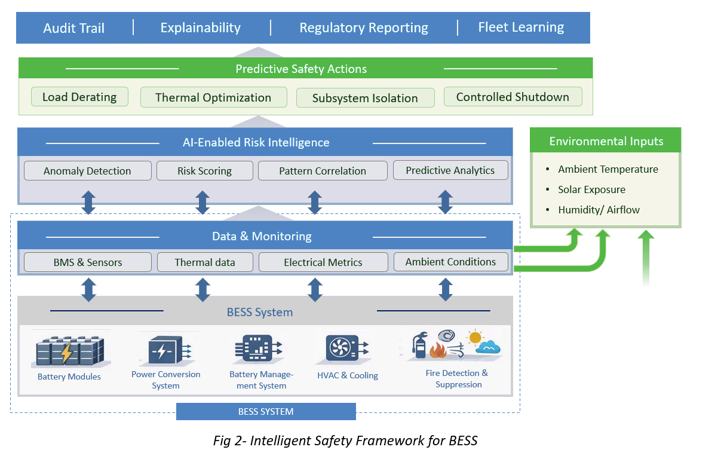
Task: Select the Audit Trail label
Action: (74, 28)
